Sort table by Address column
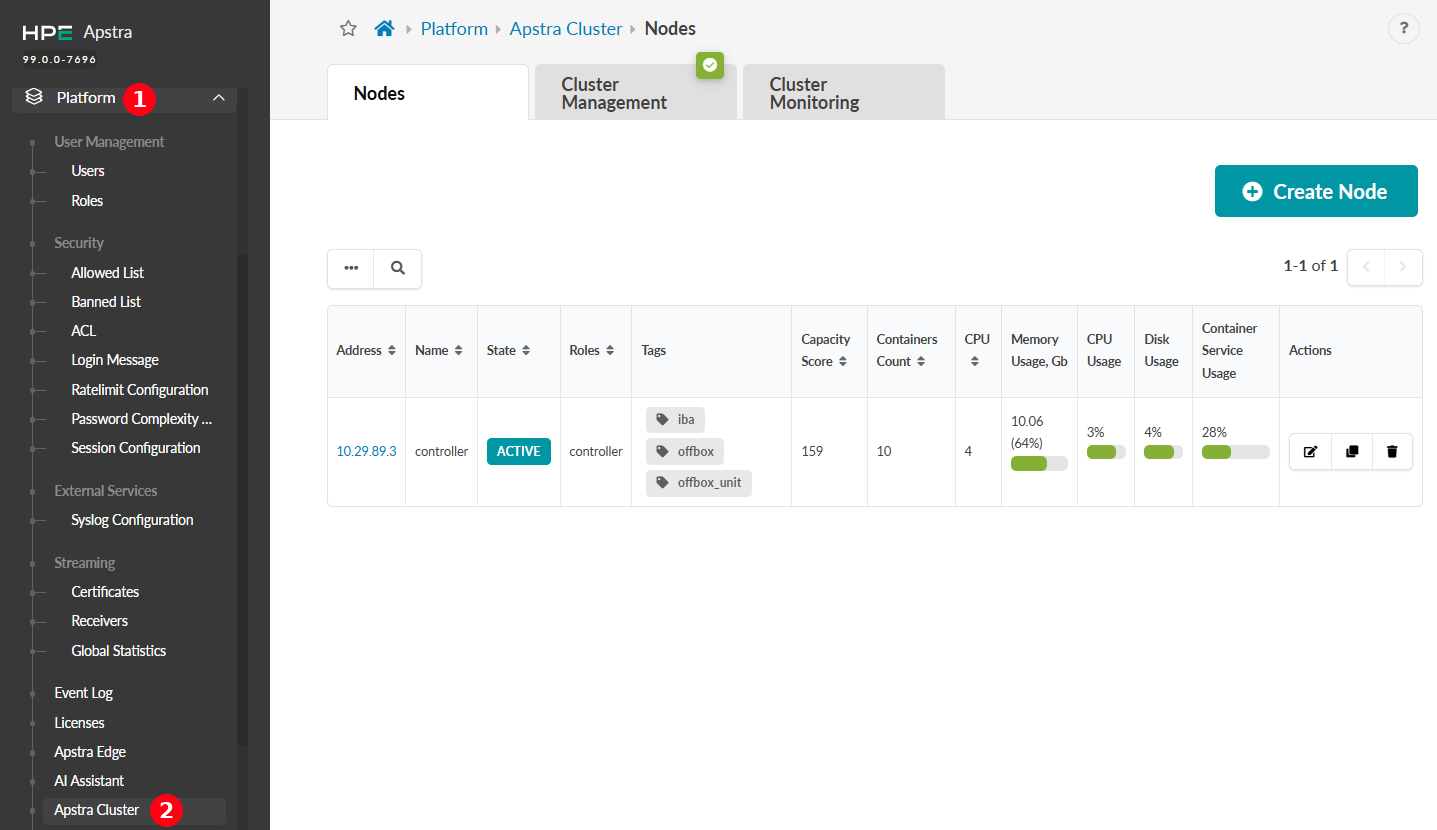 (366, 351)
